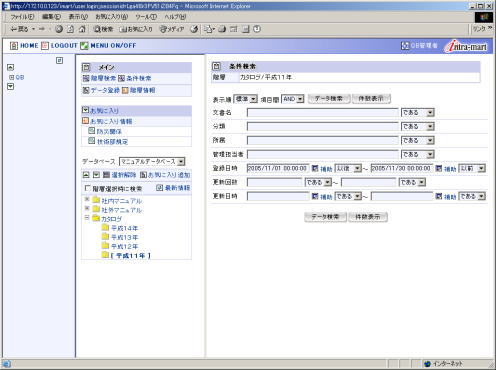
Task: Open 階層検索 hierarchy search icon
Action: pyautogui.click(x=86, y=78)
